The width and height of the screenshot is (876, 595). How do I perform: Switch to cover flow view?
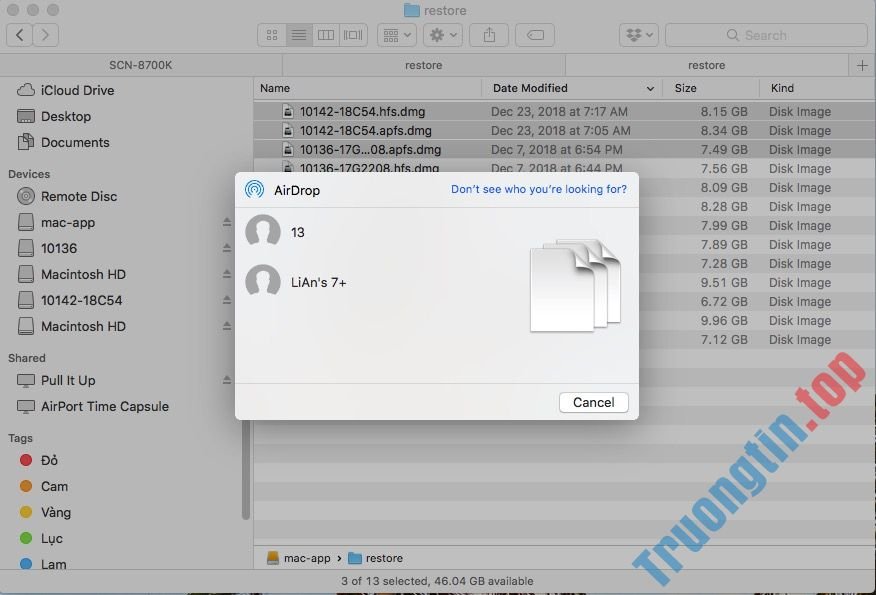(x=353, y=35)
